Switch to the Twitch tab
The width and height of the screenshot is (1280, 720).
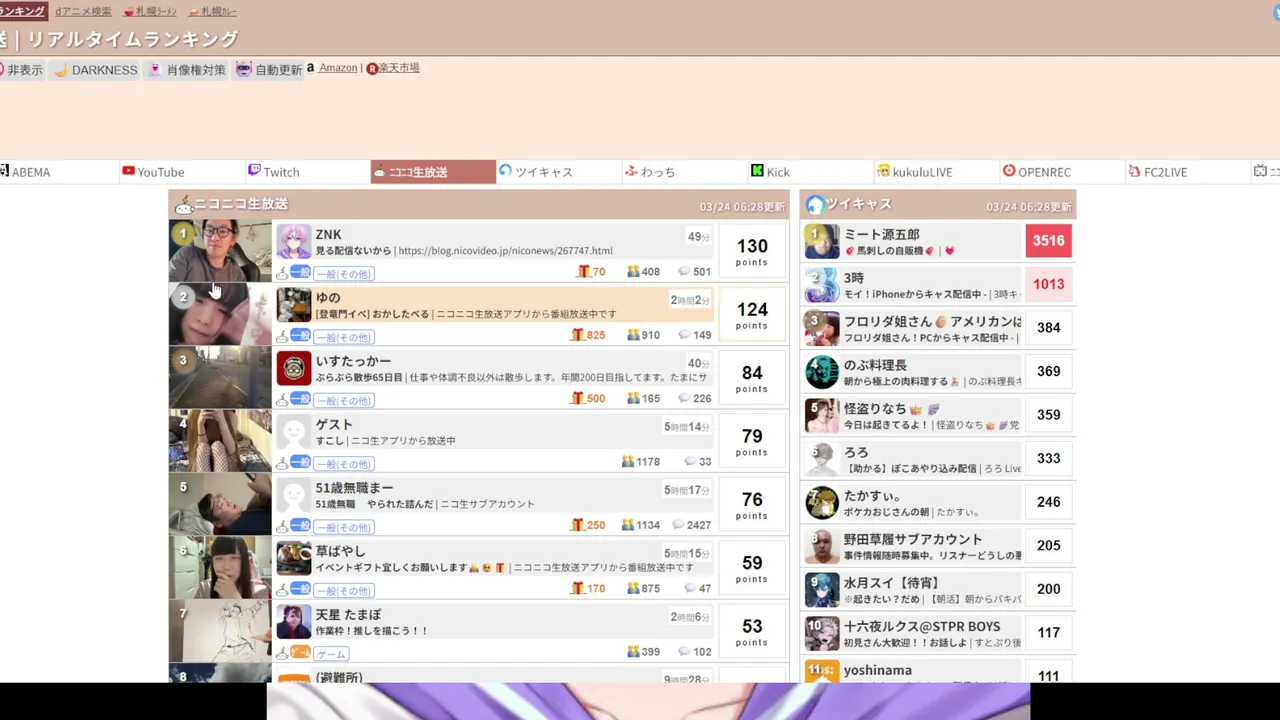273,172
